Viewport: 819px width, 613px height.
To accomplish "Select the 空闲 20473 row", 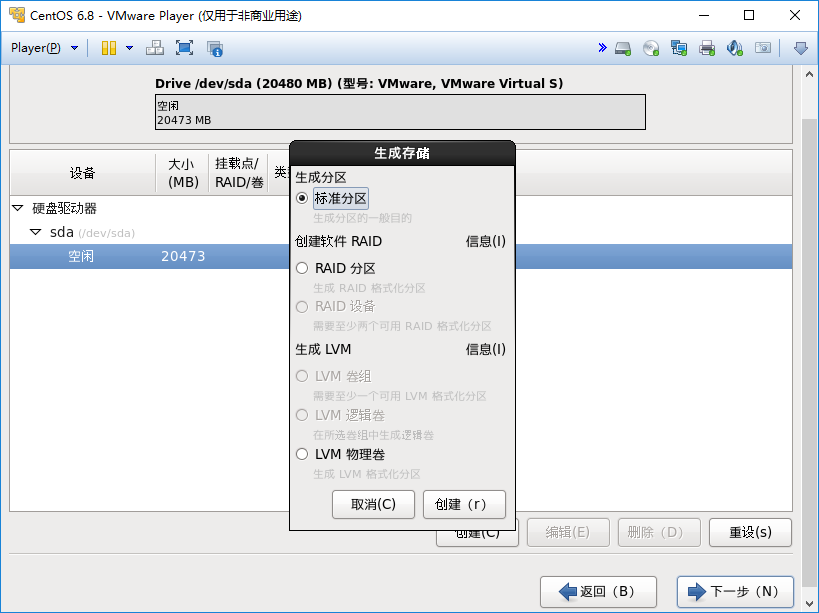I will tap(401, 256).
